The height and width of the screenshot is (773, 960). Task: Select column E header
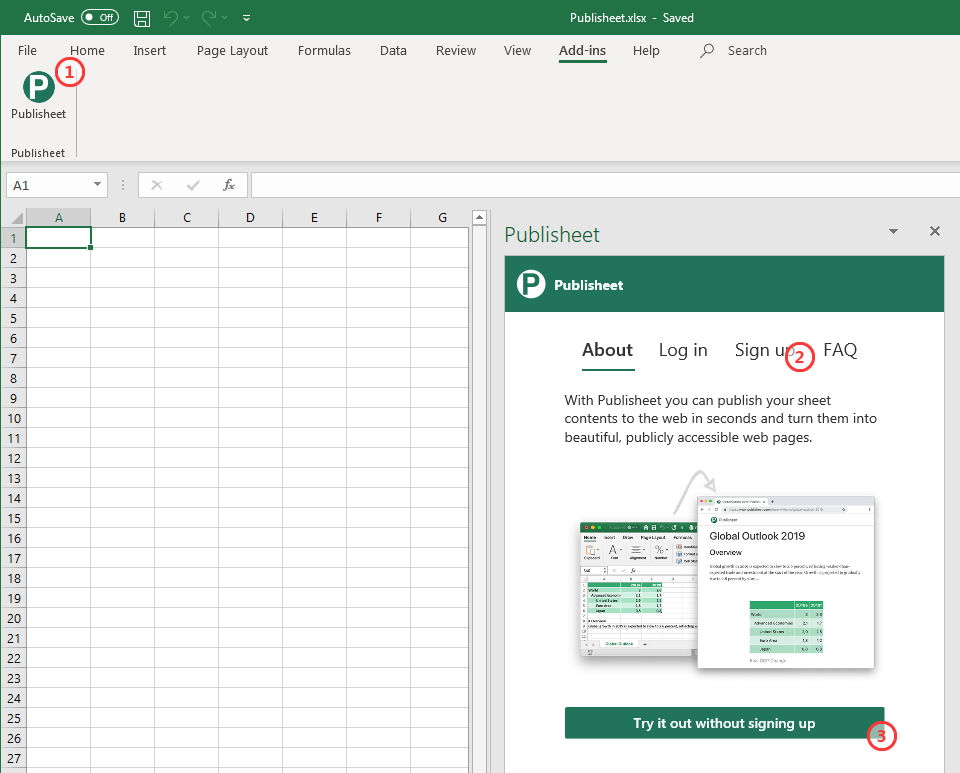(x=314, y=217)
